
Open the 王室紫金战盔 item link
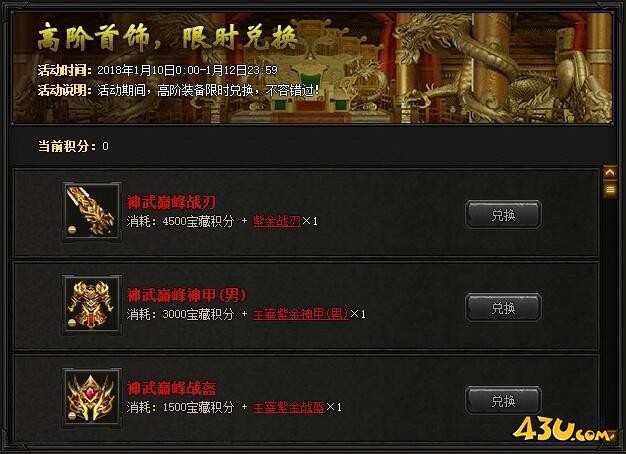pyautogui.click(x=288, y=407)
